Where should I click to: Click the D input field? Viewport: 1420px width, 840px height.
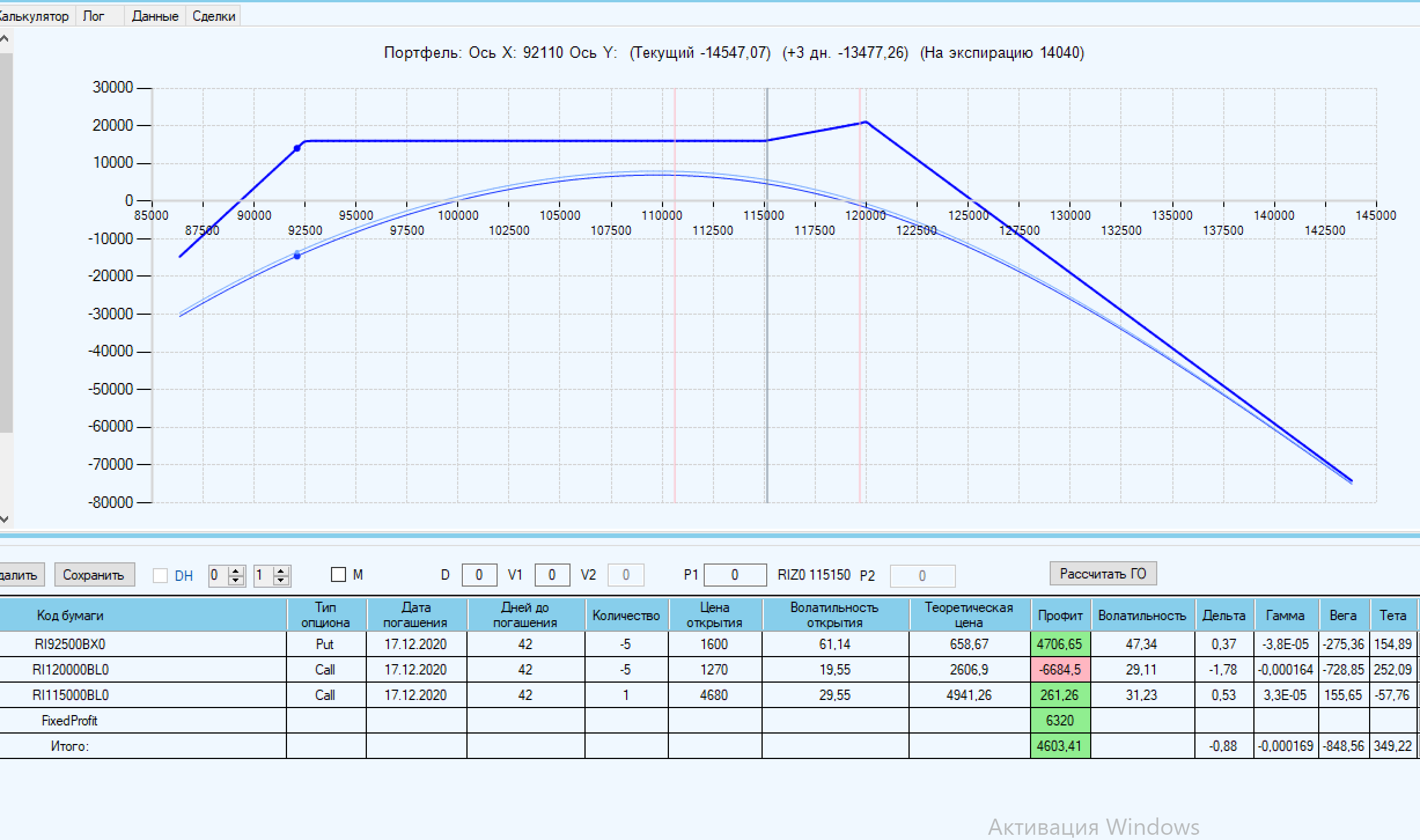tap(479, 575)
